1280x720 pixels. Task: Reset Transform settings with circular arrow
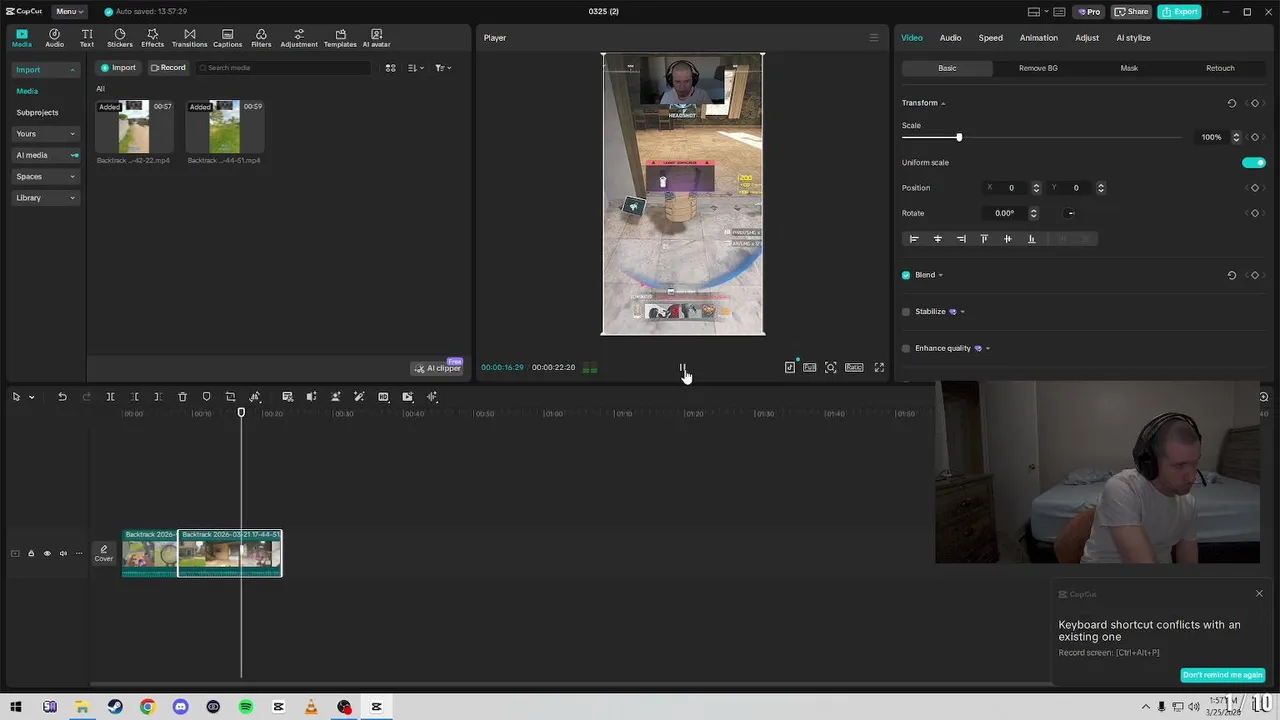[1231, 103]
